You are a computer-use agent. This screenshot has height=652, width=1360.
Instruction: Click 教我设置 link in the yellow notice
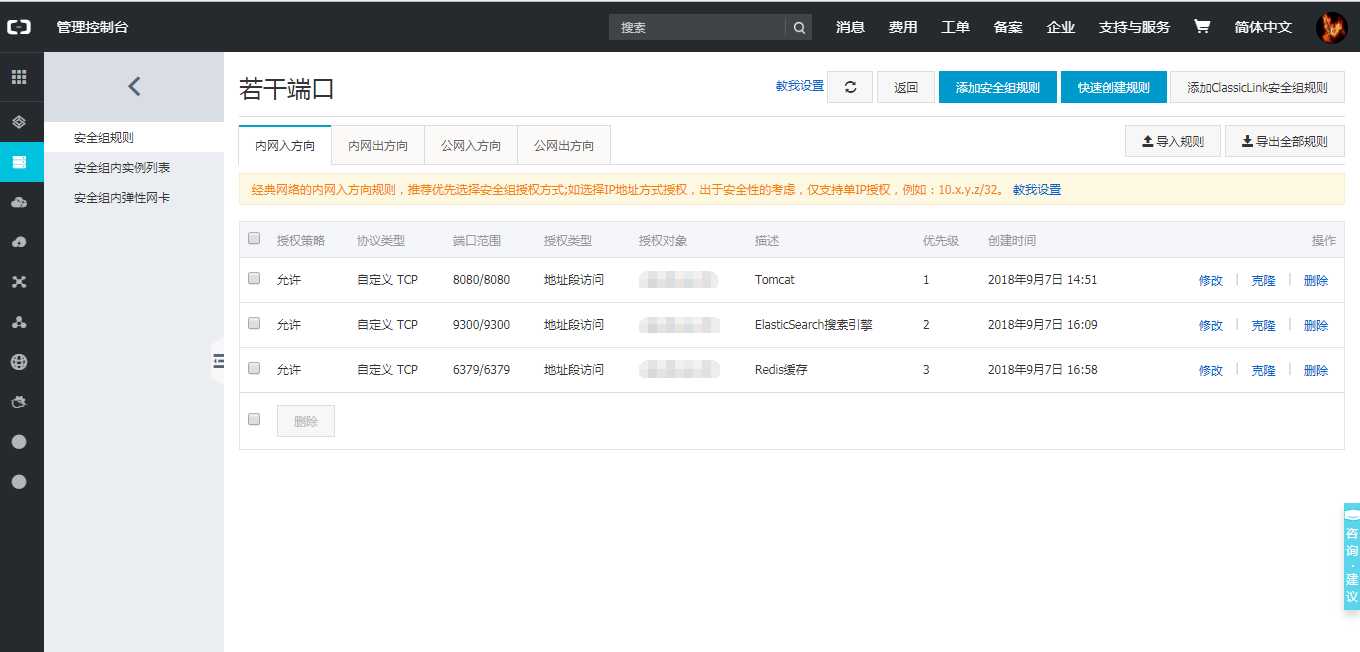(1037, 189)
